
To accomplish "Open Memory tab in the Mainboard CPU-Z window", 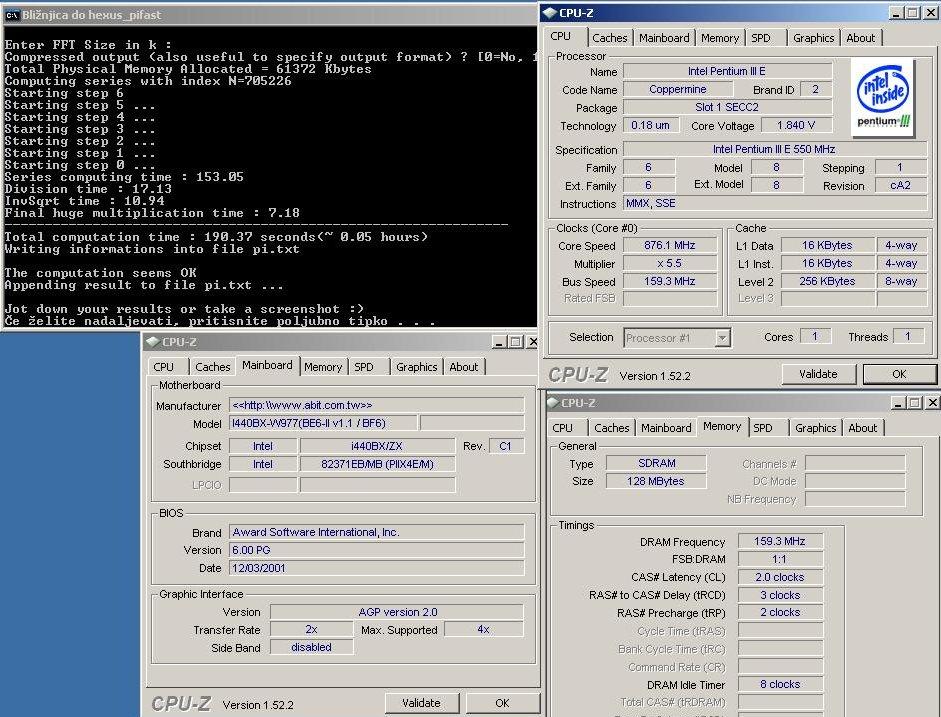I will click(323, 367).
